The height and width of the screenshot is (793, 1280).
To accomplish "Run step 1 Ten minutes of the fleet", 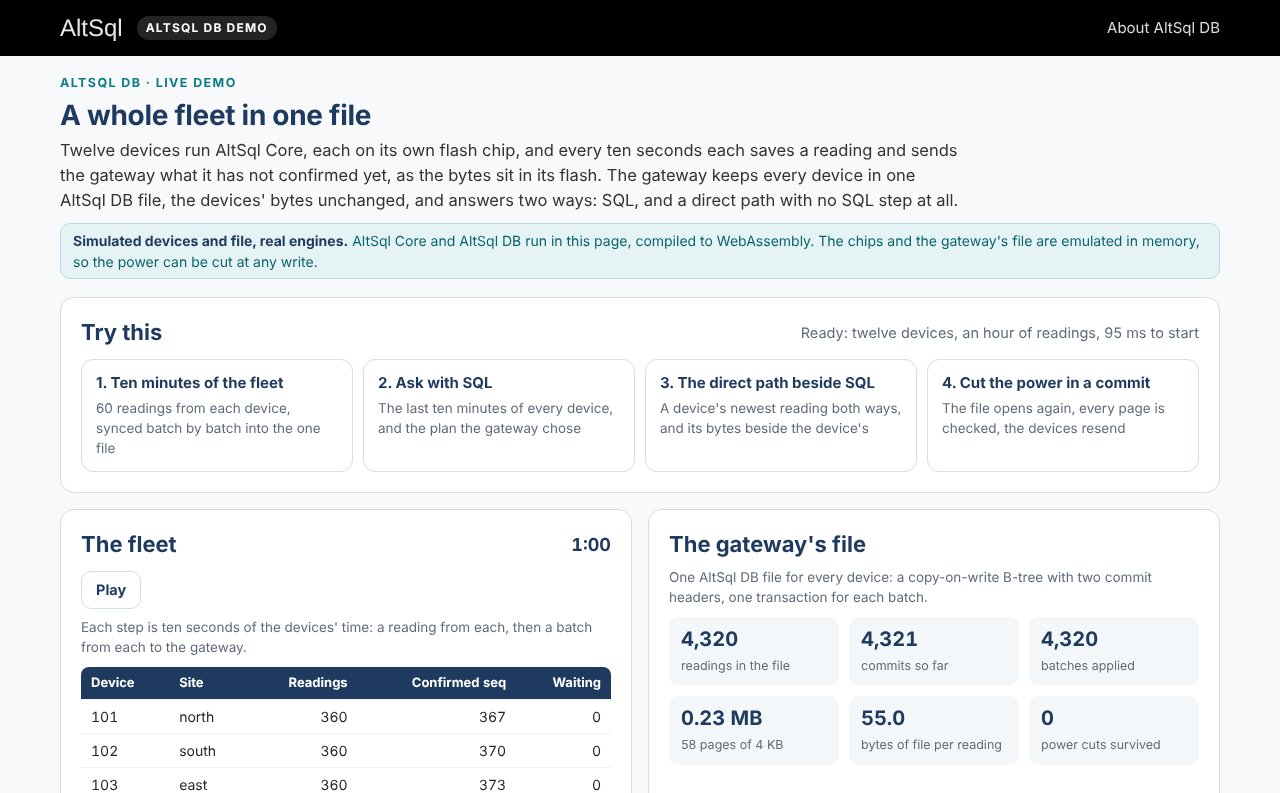I will (217, 415).
